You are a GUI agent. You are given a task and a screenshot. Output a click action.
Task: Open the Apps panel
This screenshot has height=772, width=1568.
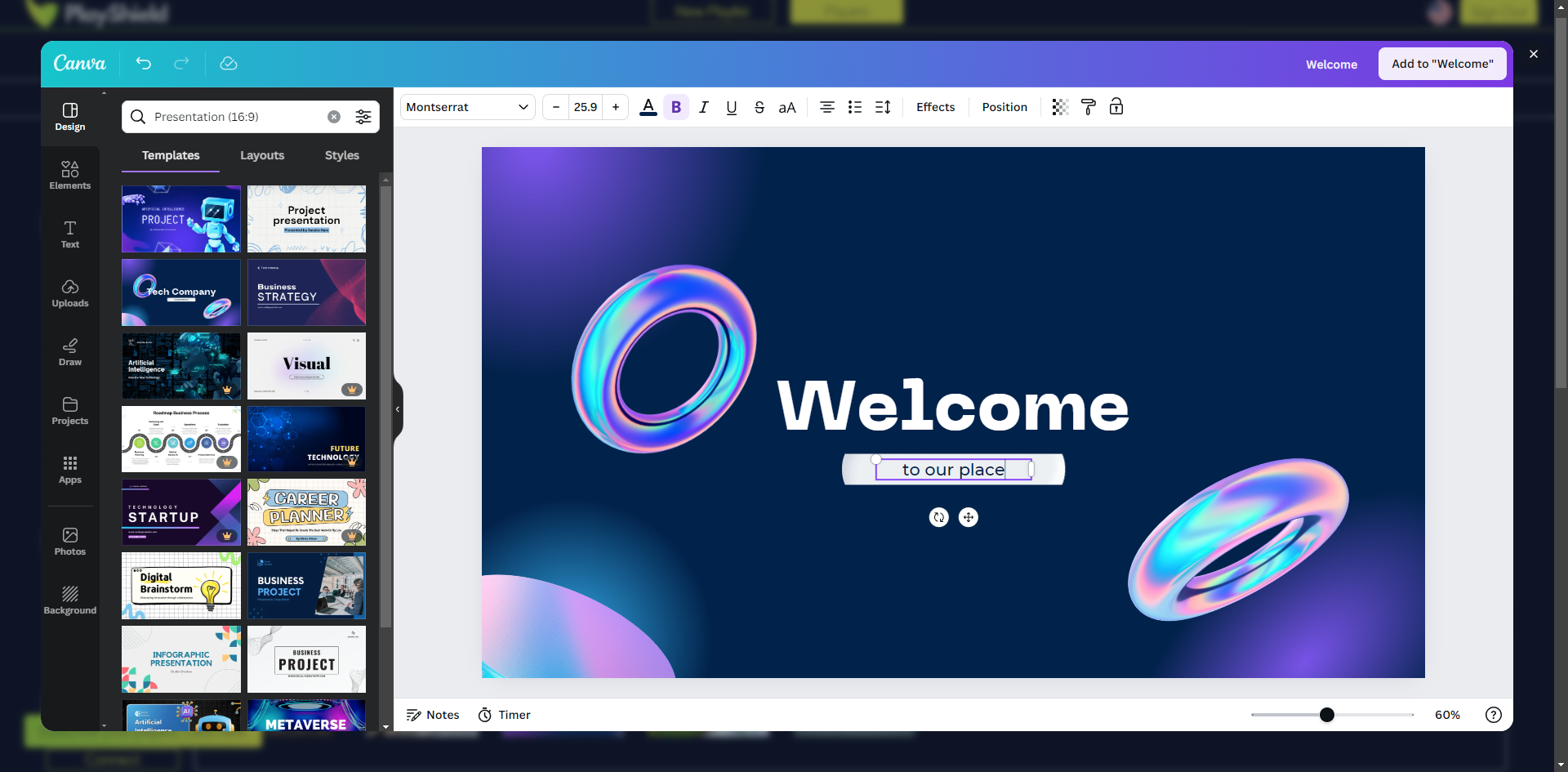(70, 470)
